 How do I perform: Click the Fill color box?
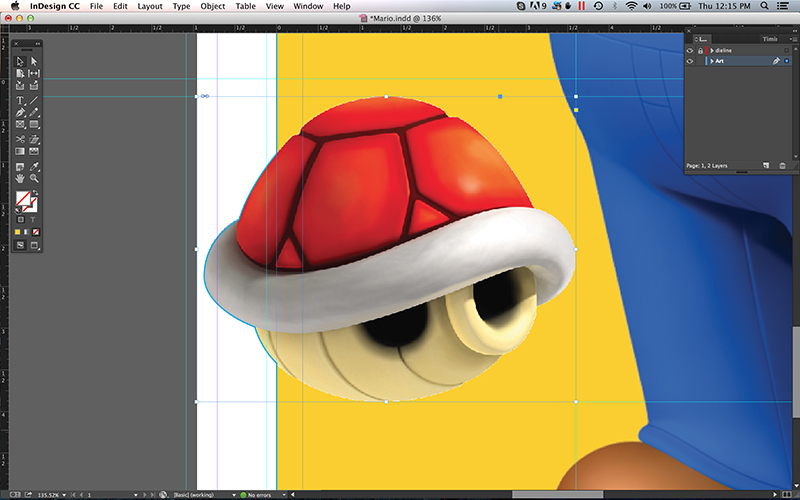[22, 198]
